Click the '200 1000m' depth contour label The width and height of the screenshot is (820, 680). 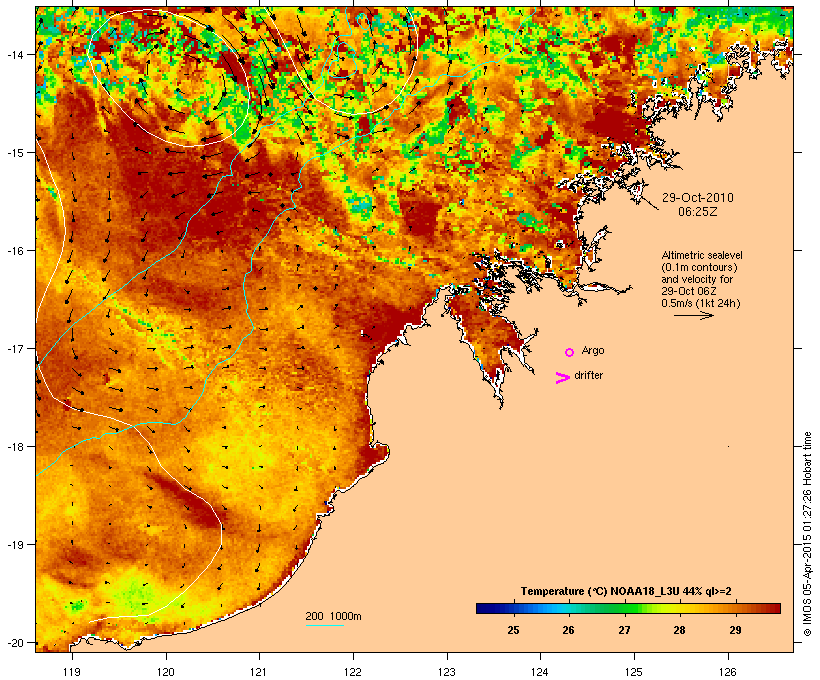tap(333, 616)
